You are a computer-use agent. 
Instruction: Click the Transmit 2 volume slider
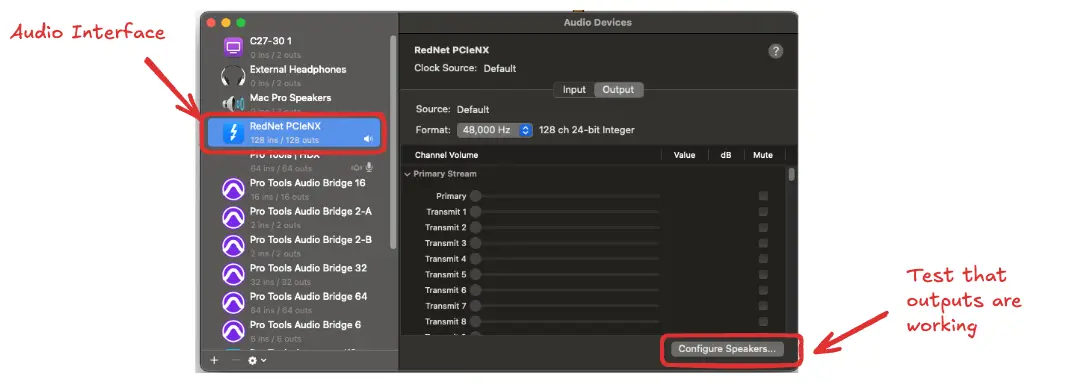click(x=564, y=227)
